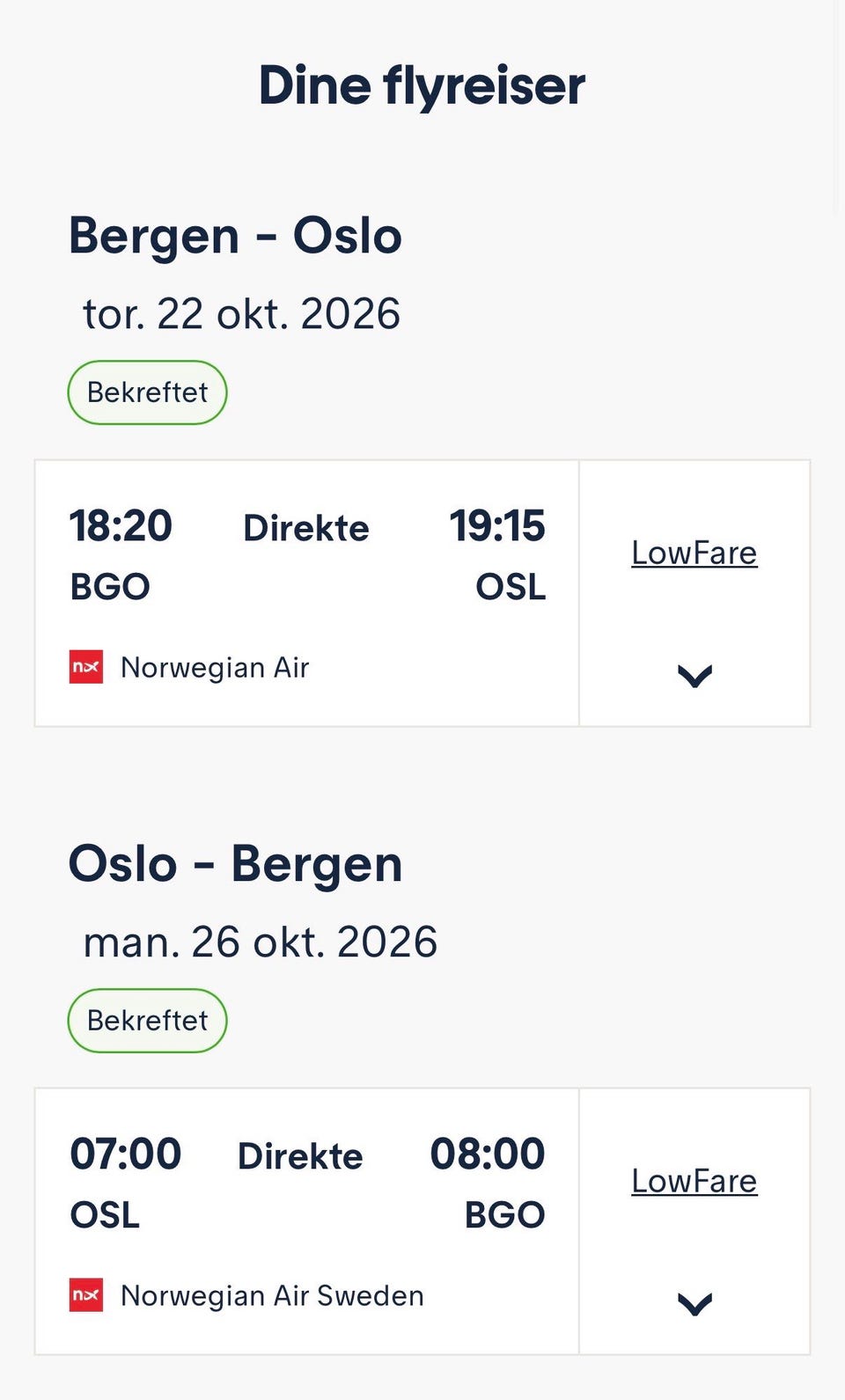
Task: Open LowFare link for Bergen–Oslo flight
Action: 694,553
